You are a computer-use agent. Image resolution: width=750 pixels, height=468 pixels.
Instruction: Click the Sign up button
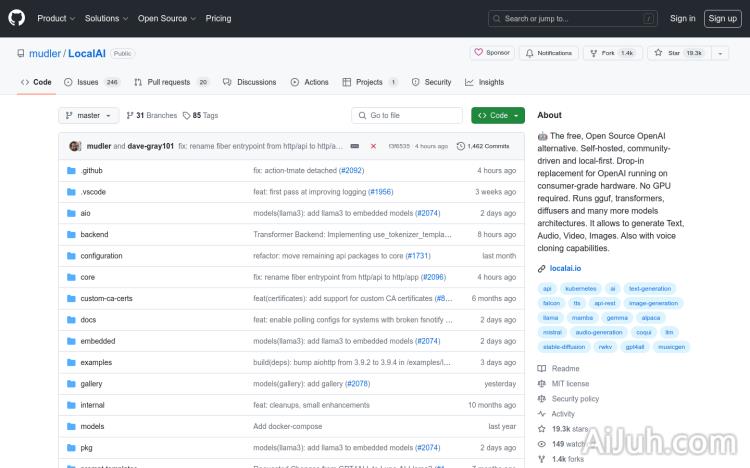click(x=721, y=18)
